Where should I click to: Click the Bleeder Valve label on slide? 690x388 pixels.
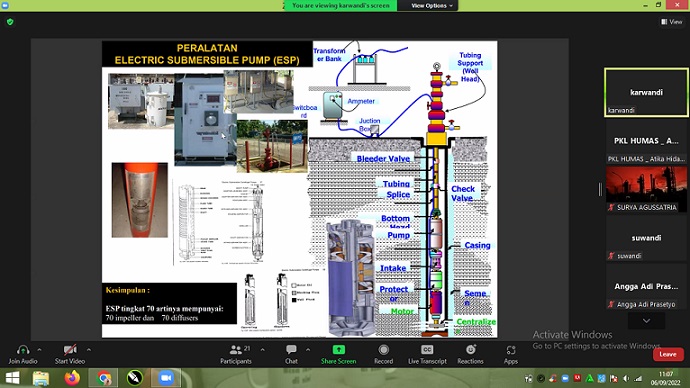383,159
